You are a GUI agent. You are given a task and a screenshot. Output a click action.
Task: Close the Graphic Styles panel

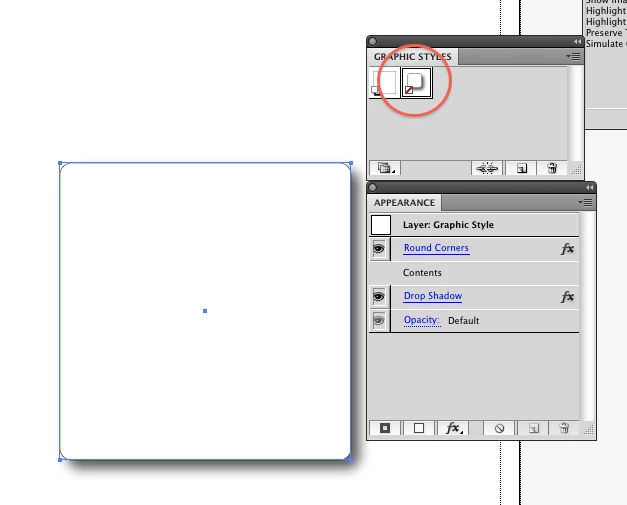[373, 42]
